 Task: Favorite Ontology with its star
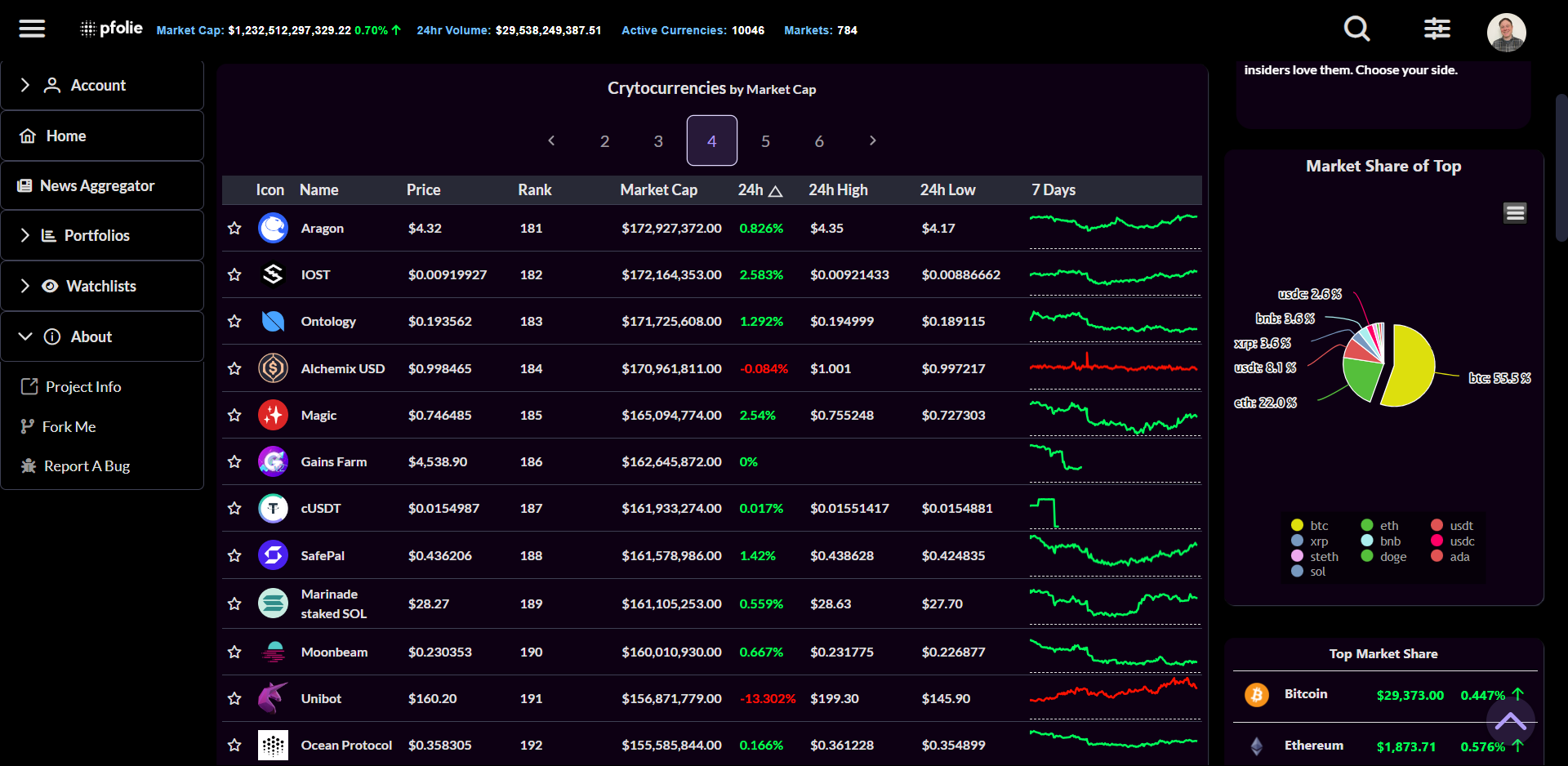click(234, 321)
